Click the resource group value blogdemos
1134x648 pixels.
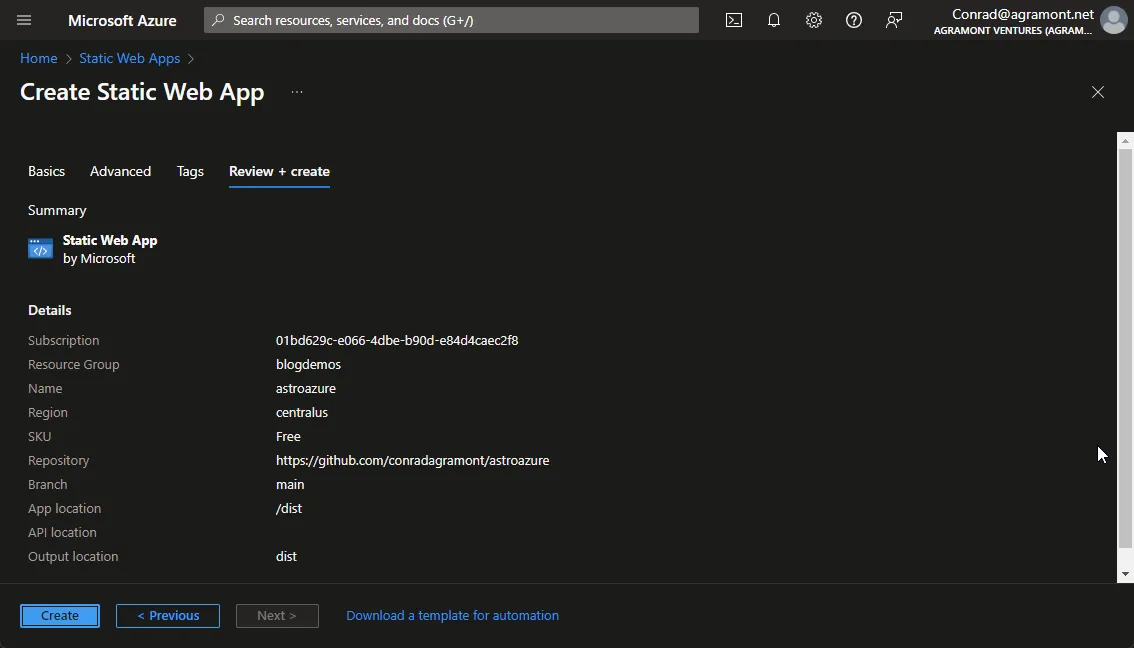coord(308,364)
